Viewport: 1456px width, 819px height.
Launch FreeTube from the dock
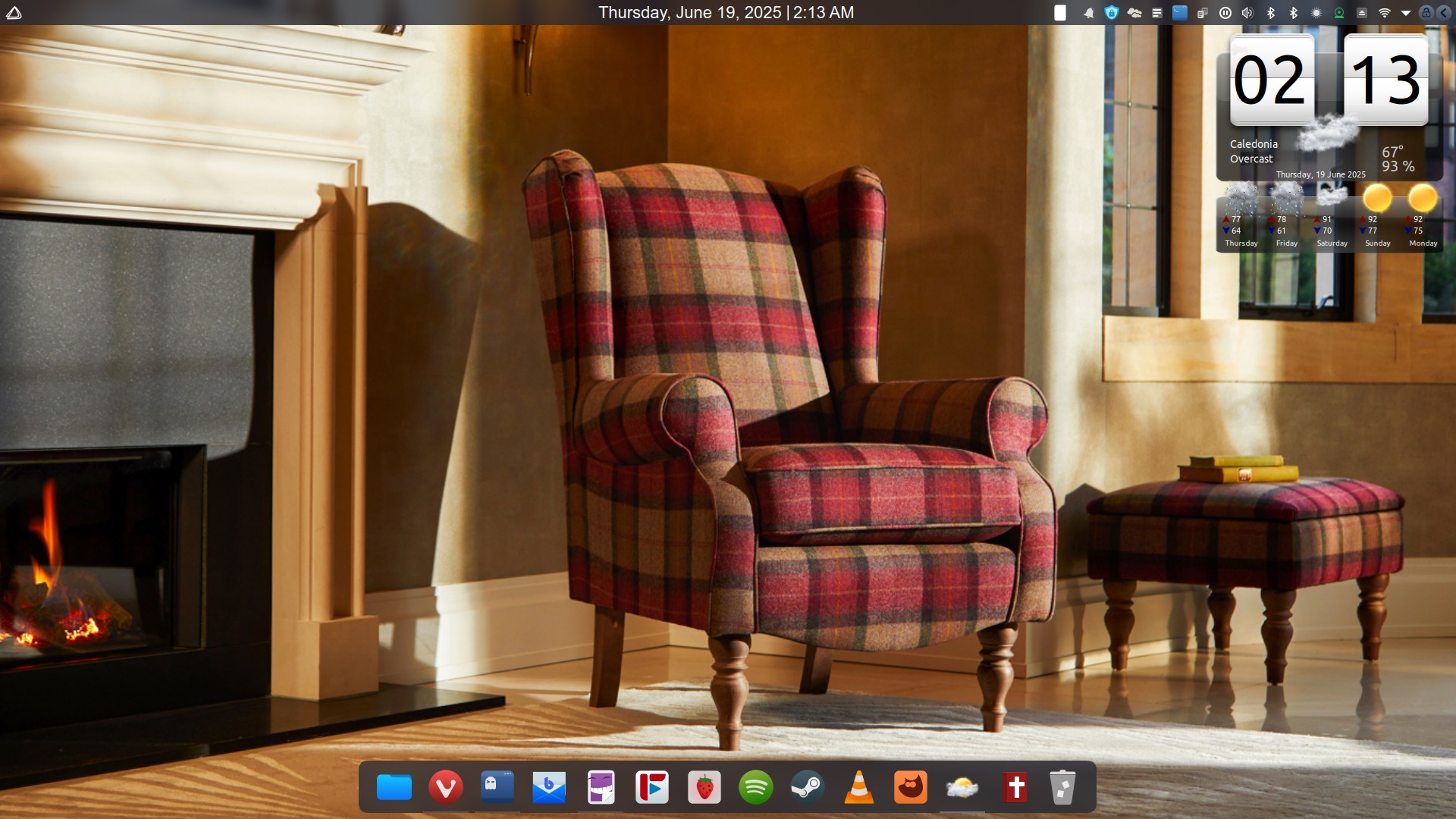(x=652, y=787)
